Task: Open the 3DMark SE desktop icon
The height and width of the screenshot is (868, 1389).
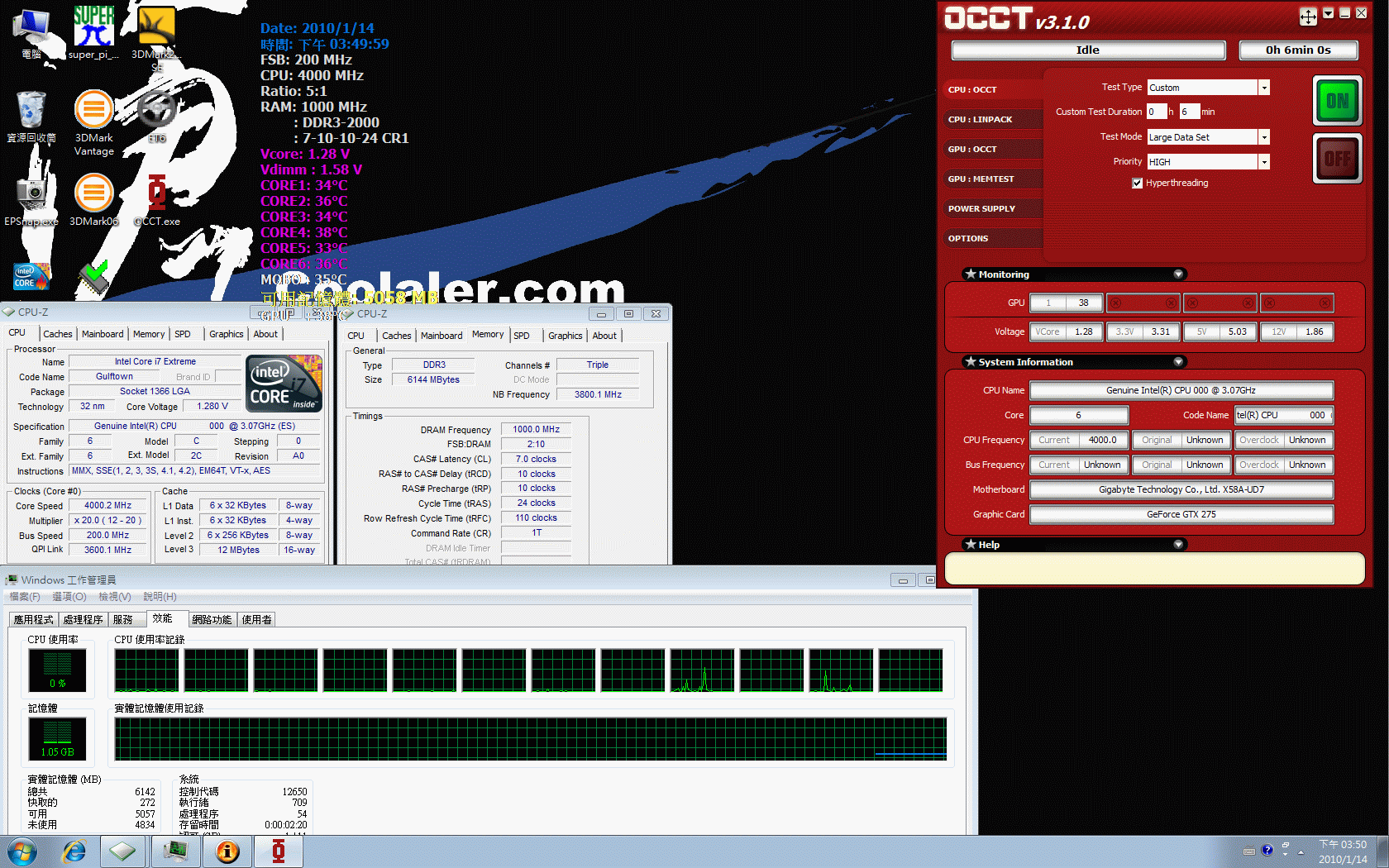Action: (156, 37)
